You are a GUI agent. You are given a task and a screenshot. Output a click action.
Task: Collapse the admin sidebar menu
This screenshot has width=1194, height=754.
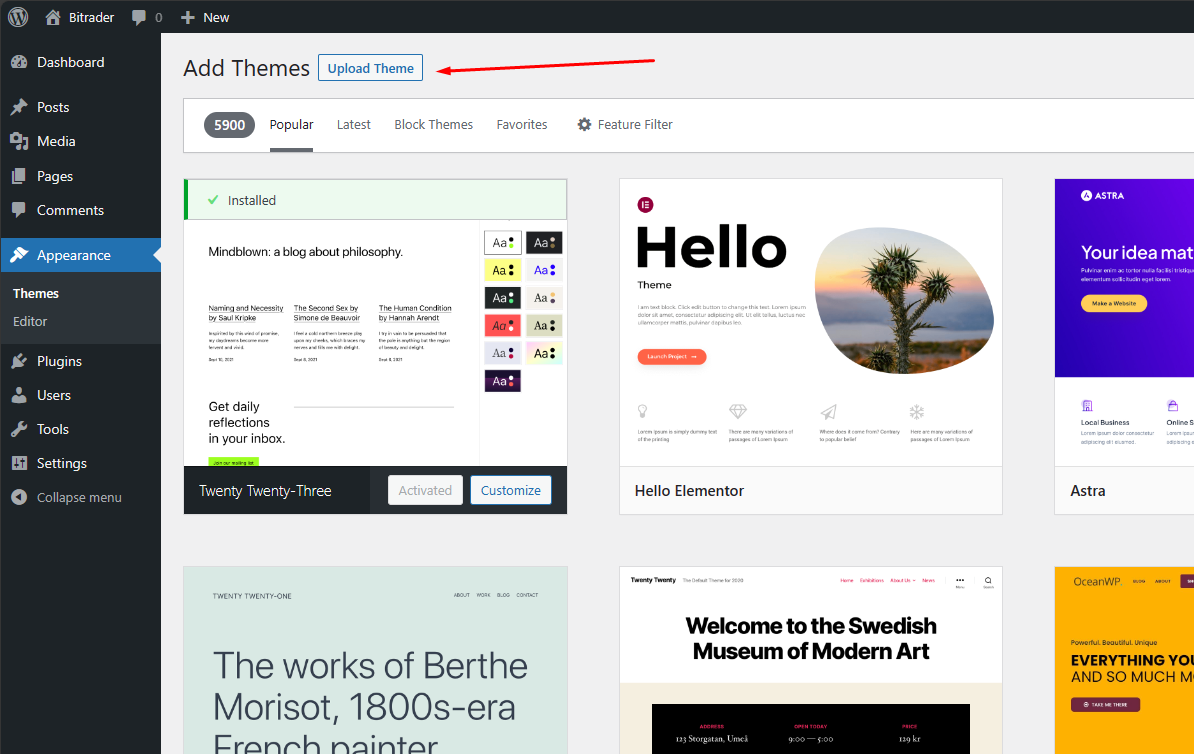78,497
